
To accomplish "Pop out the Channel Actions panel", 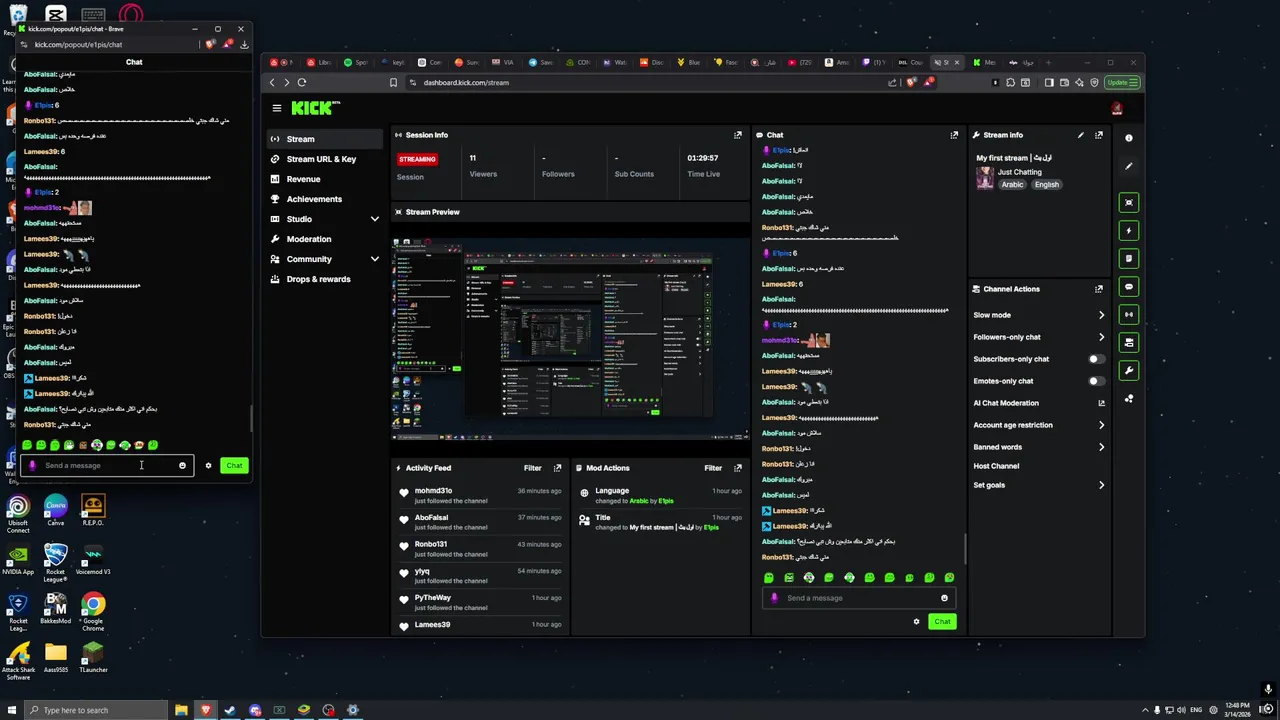I will (1099, 289).
